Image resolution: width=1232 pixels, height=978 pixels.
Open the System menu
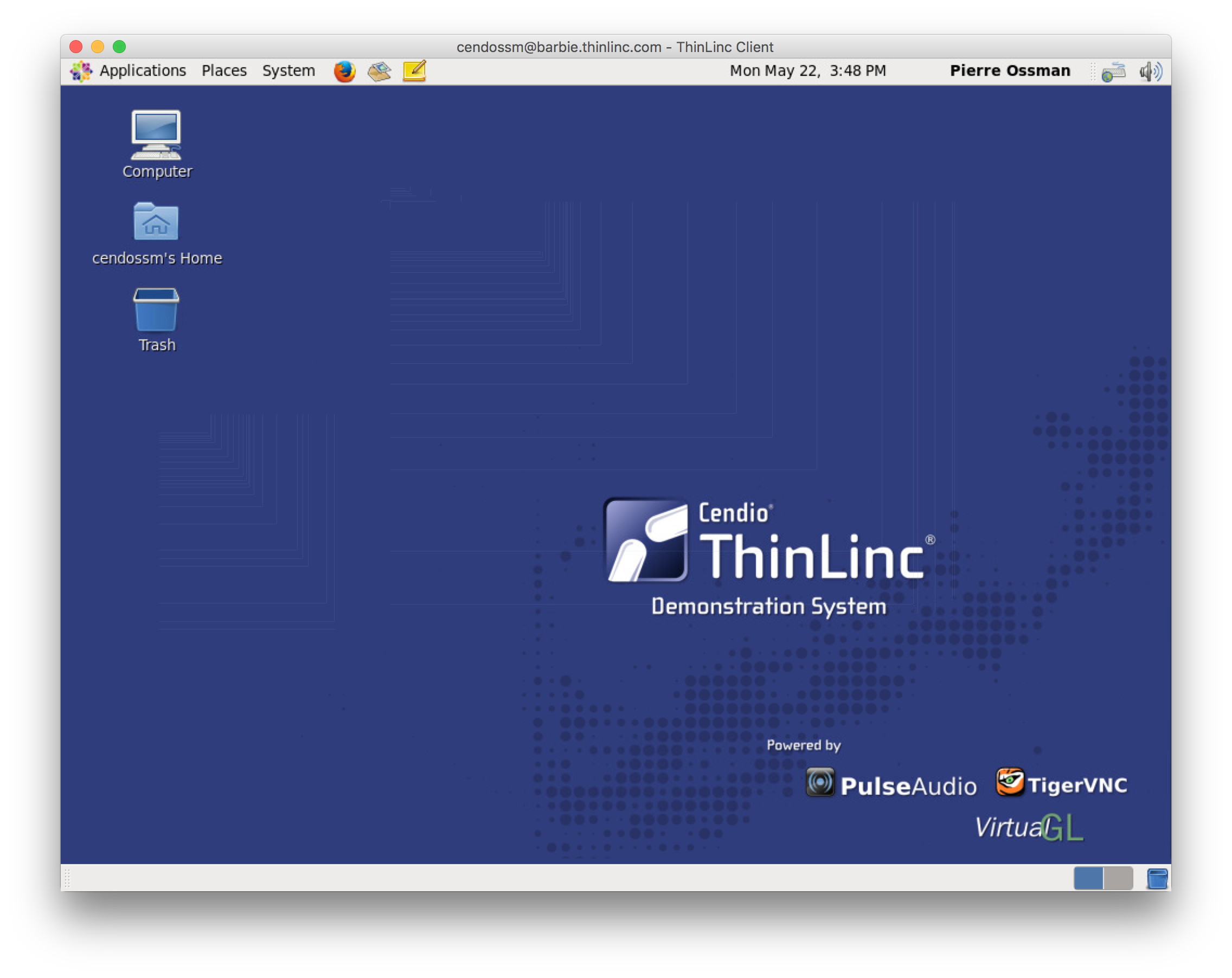click(288, 71)
